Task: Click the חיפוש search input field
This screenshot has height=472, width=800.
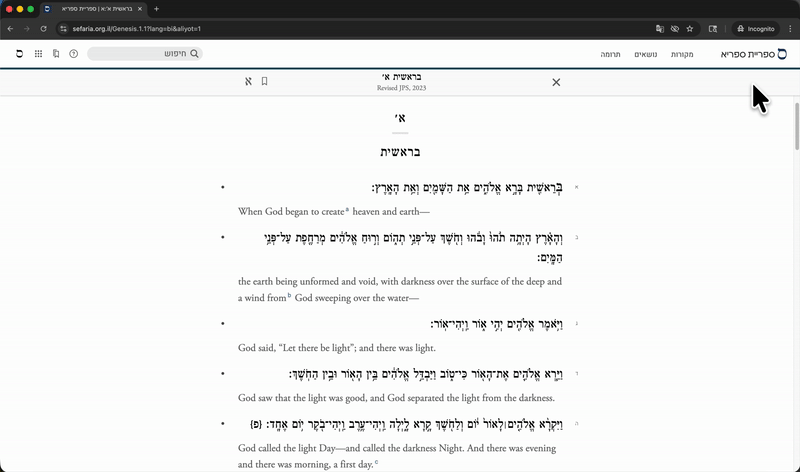Action: pos(140,53)
